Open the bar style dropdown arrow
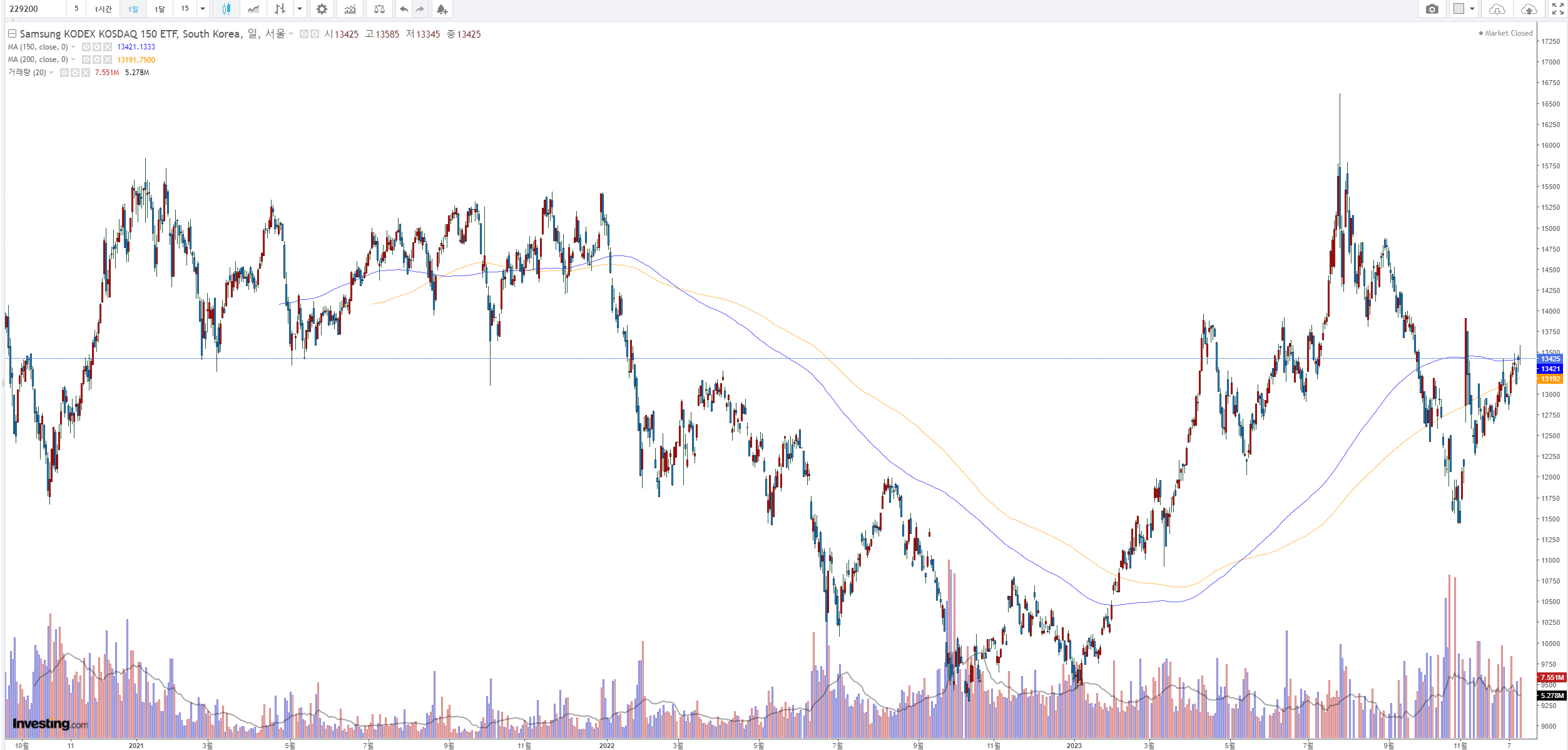Viewport: 1568px width, 750px height. [300, 9]
